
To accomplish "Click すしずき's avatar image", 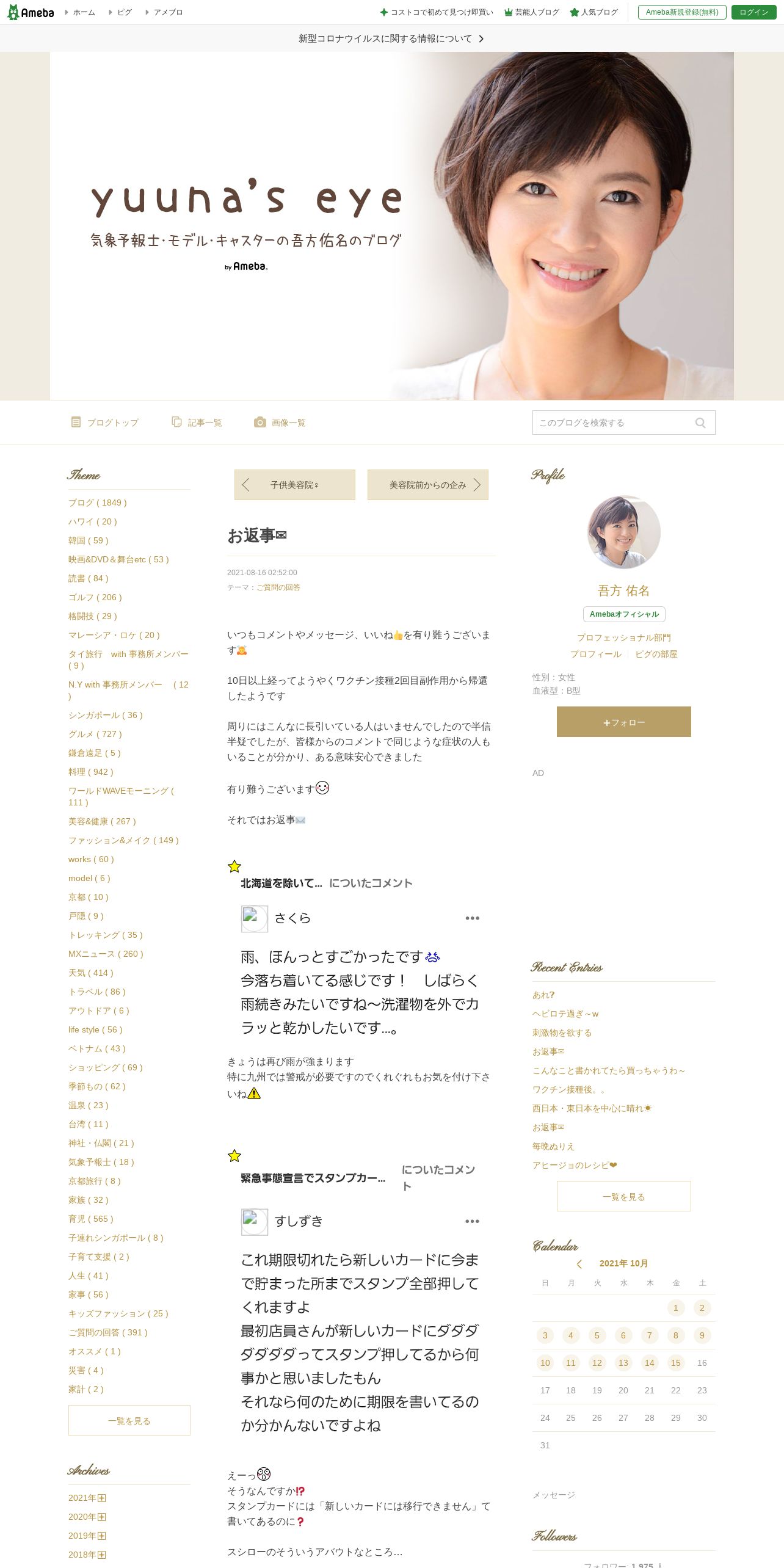I will tap(255, 1222).
